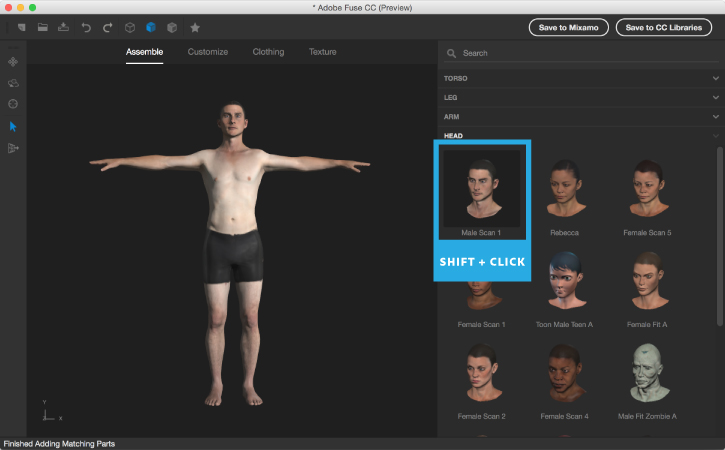Choose the blue arrow select tool
Image resolution: width=725 pixels, height=450 pixels.
(13, 126)
